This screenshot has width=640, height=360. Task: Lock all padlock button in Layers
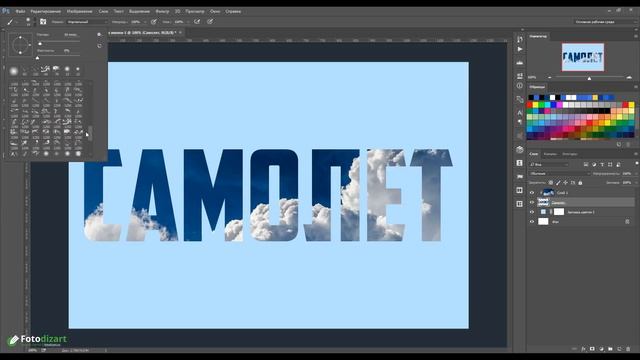(x=580, y=183)
